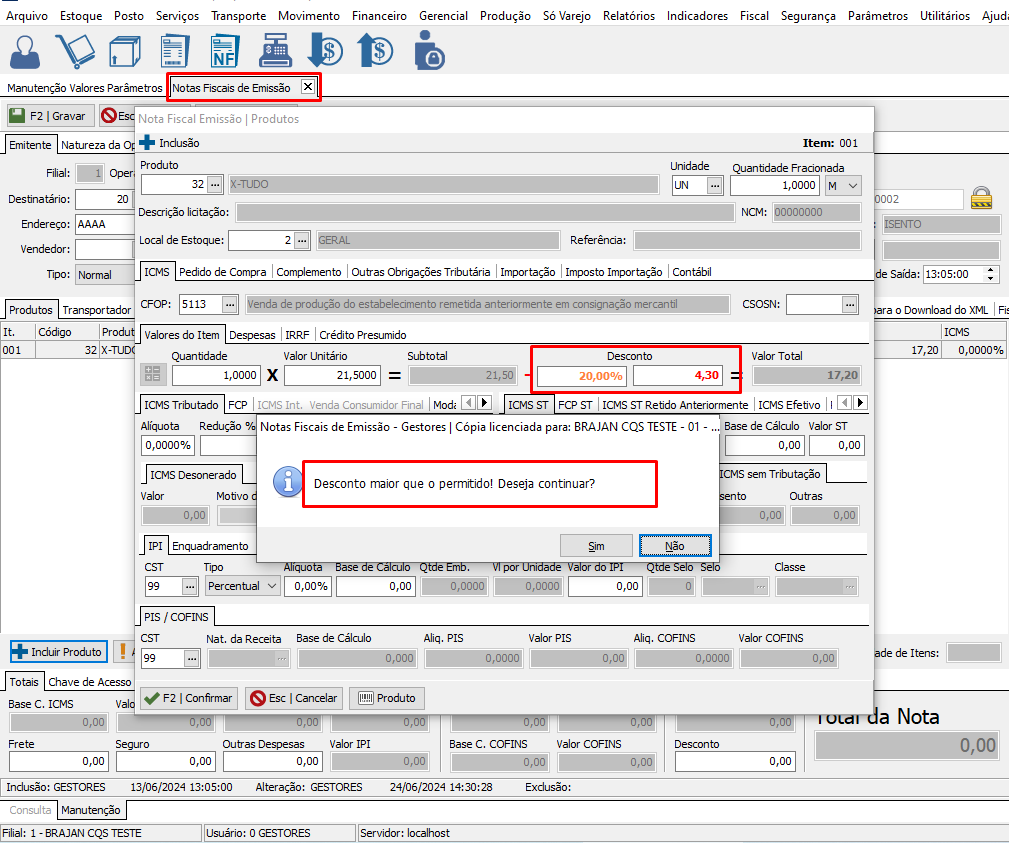The width and height of the screenshot is (1009, 843).
Task: Click the padlock icon beside destinatário
Action: tap(982, 197)
